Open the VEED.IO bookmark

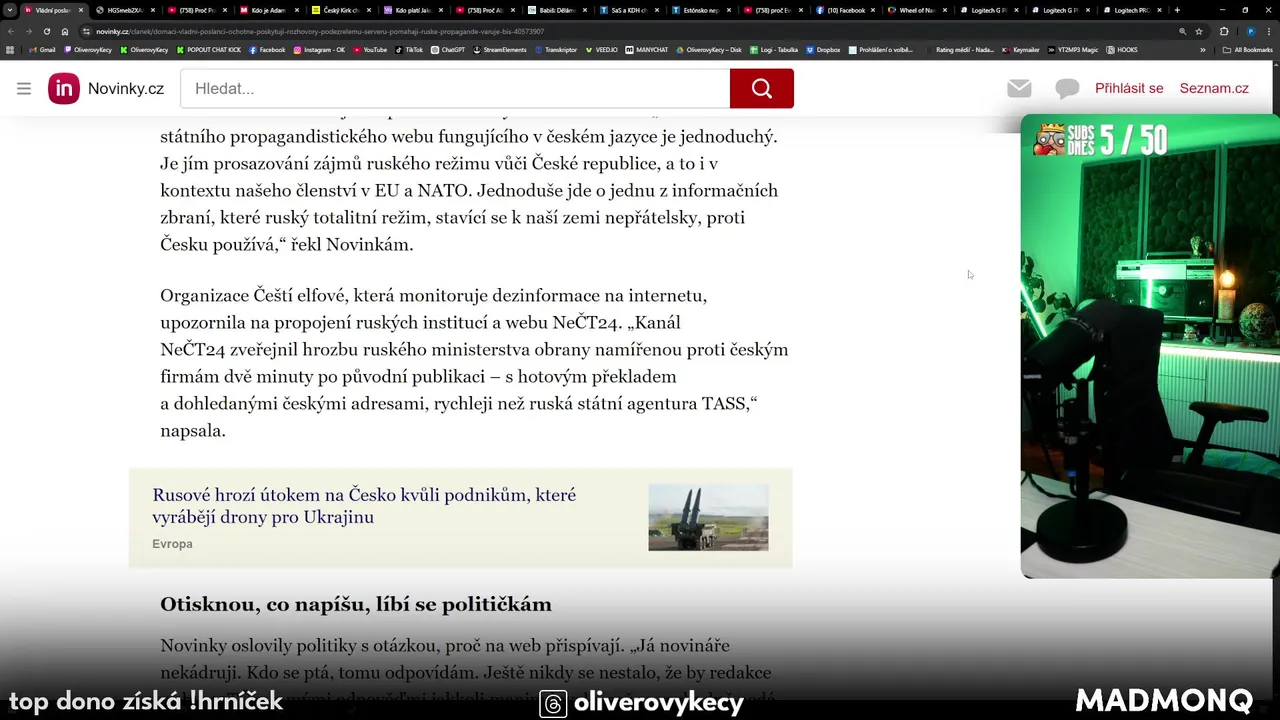point(603,49)
